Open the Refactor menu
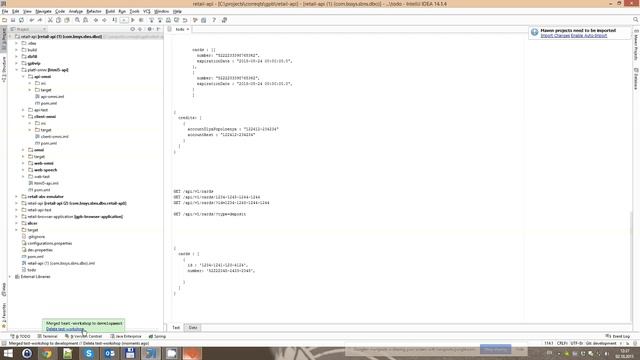The image size is (640, 360). click(94, 11)
